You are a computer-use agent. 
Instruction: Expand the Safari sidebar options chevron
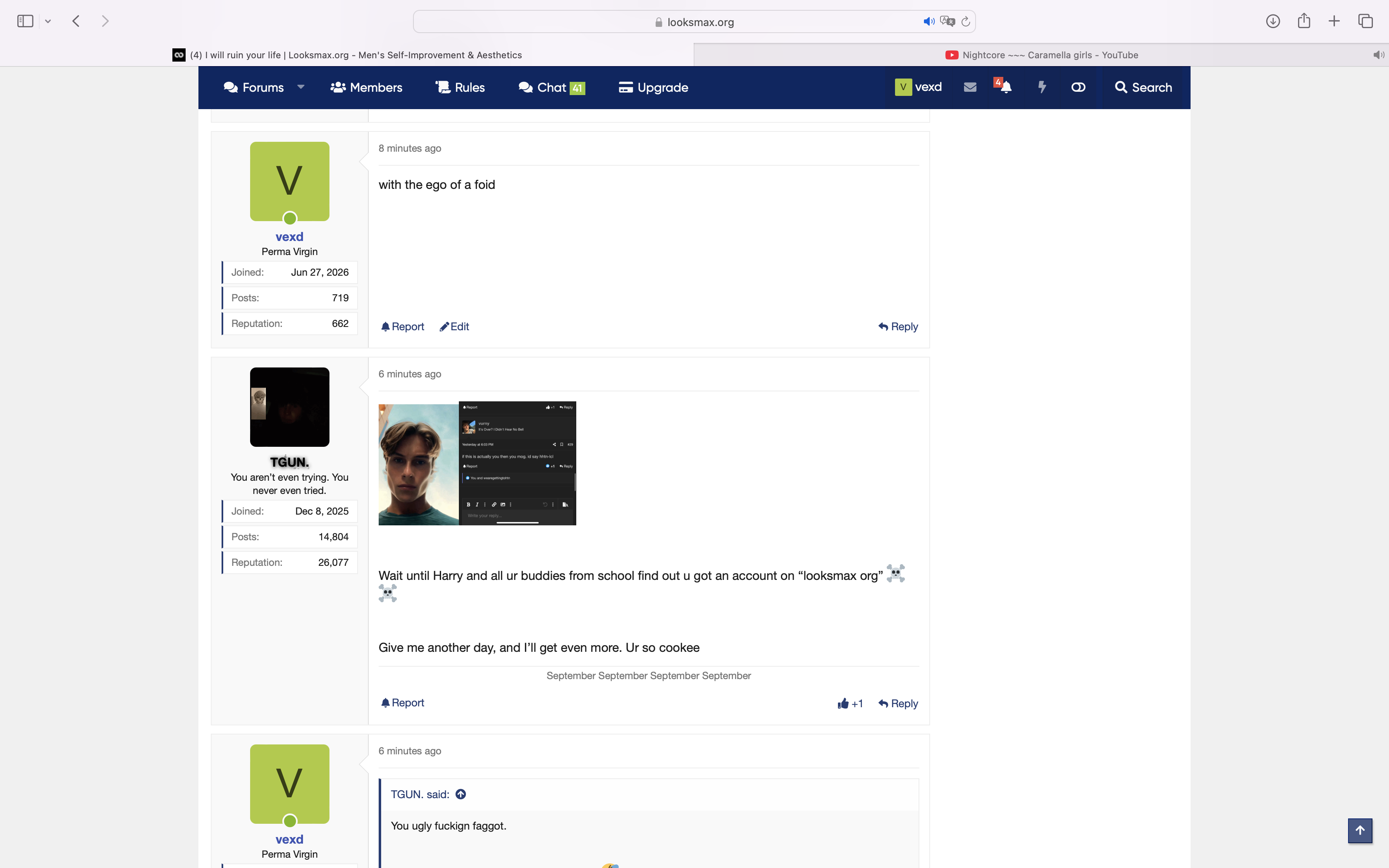[48, 22]
